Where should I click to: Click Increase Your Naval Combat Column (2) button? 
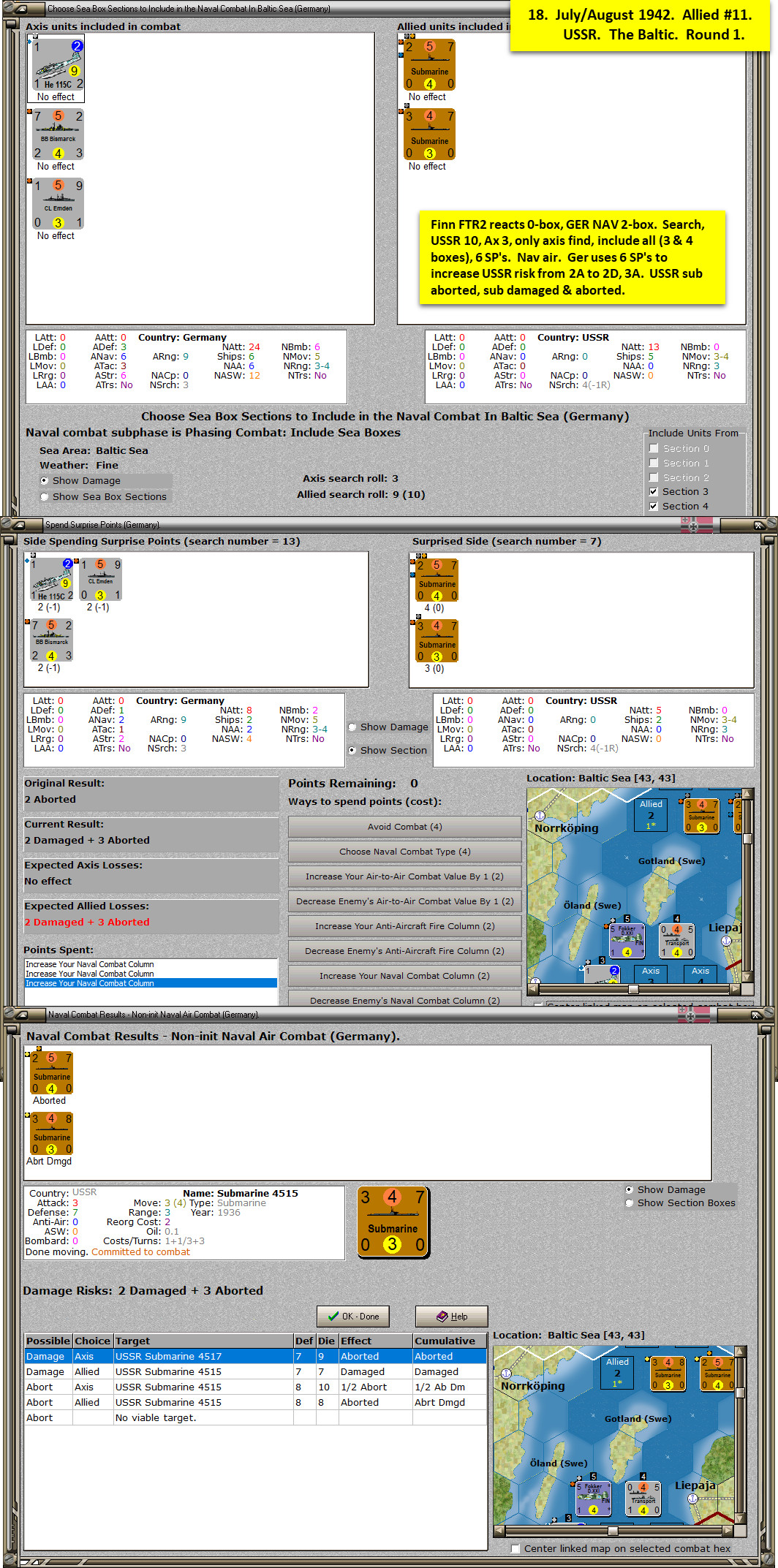pyautogui.click(x=404, y=976)
